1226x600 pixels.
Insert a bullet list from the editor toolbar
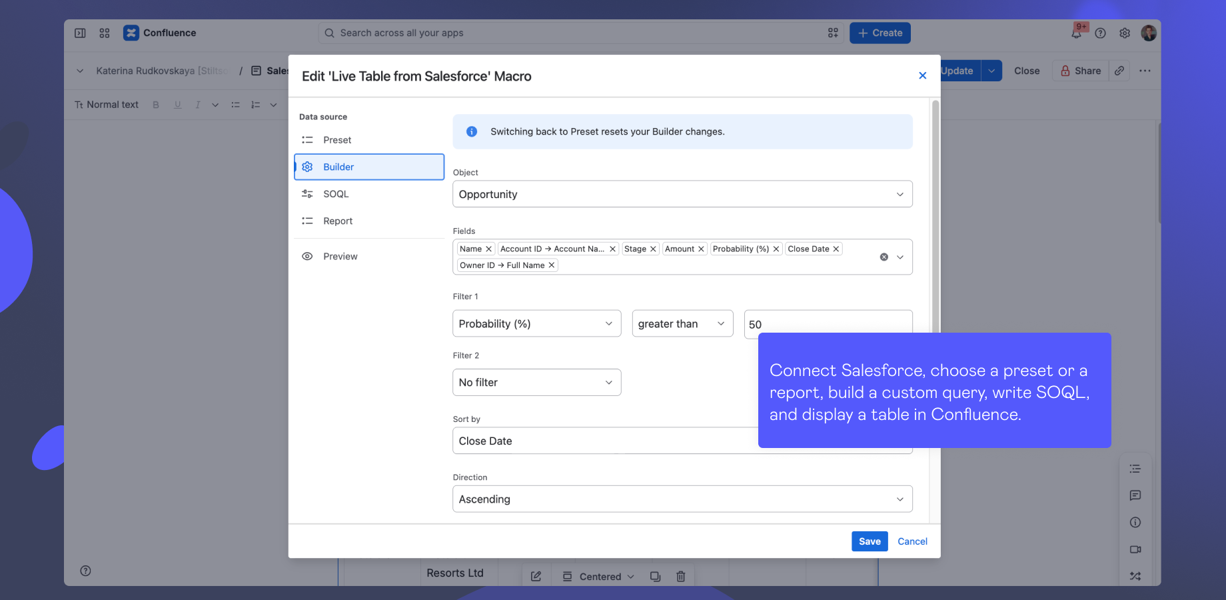(236, 105)
